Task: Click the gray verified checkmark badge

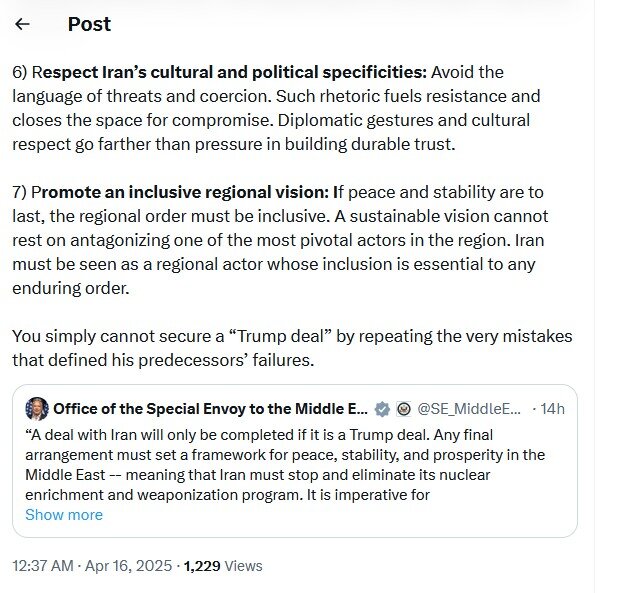Action: point(382,408)
